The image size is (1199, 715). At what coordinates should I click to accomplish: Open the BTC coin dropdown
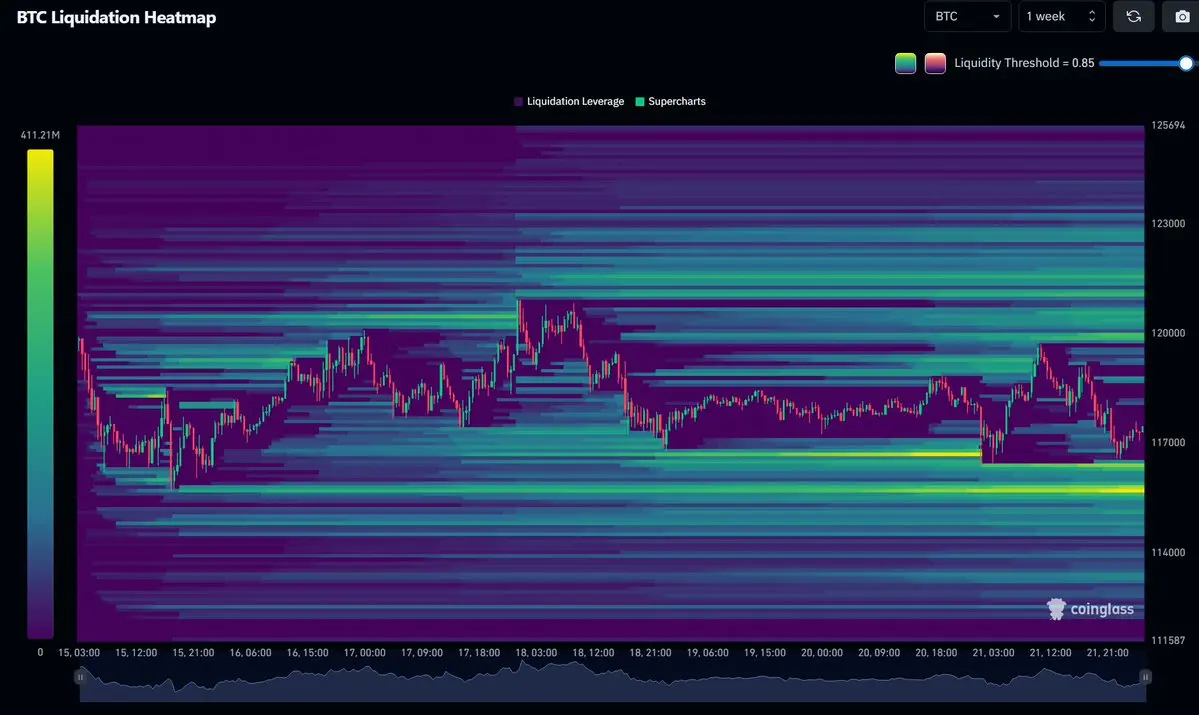[x=967, y=16]
